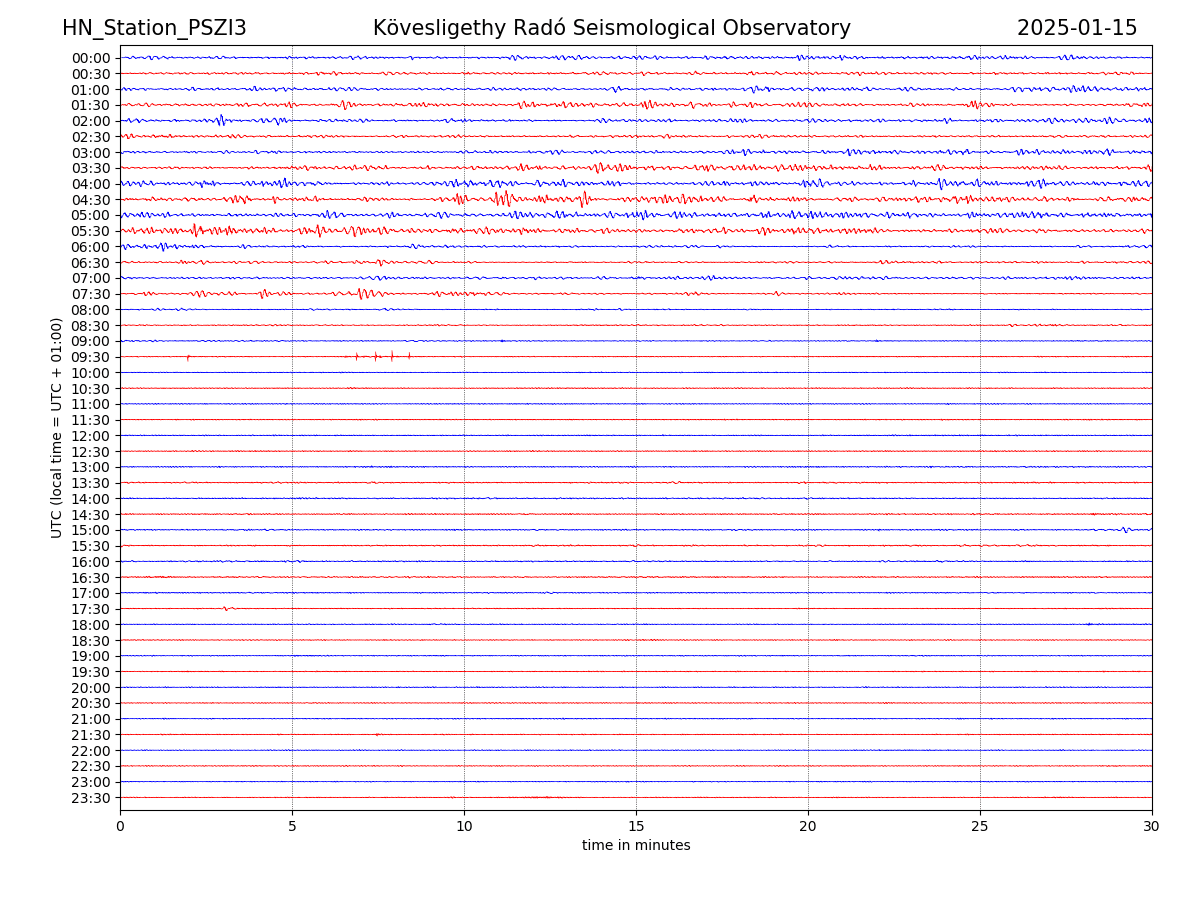Select the 23:30 row label
Screen dimensions: 1200x900
(91, 798)
